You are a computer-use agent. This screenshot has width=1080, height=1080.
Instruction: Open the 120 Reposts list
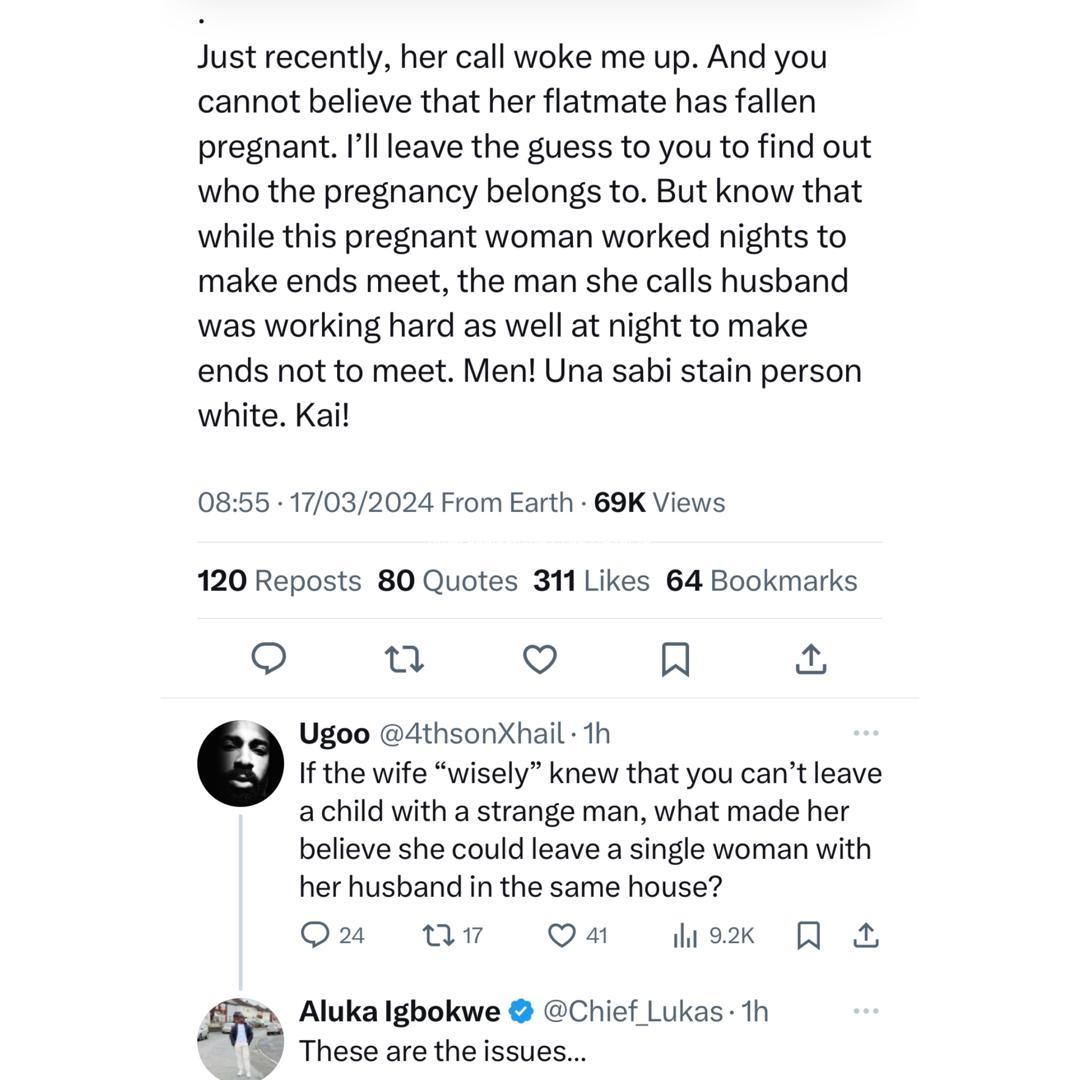tap(279, 581)
